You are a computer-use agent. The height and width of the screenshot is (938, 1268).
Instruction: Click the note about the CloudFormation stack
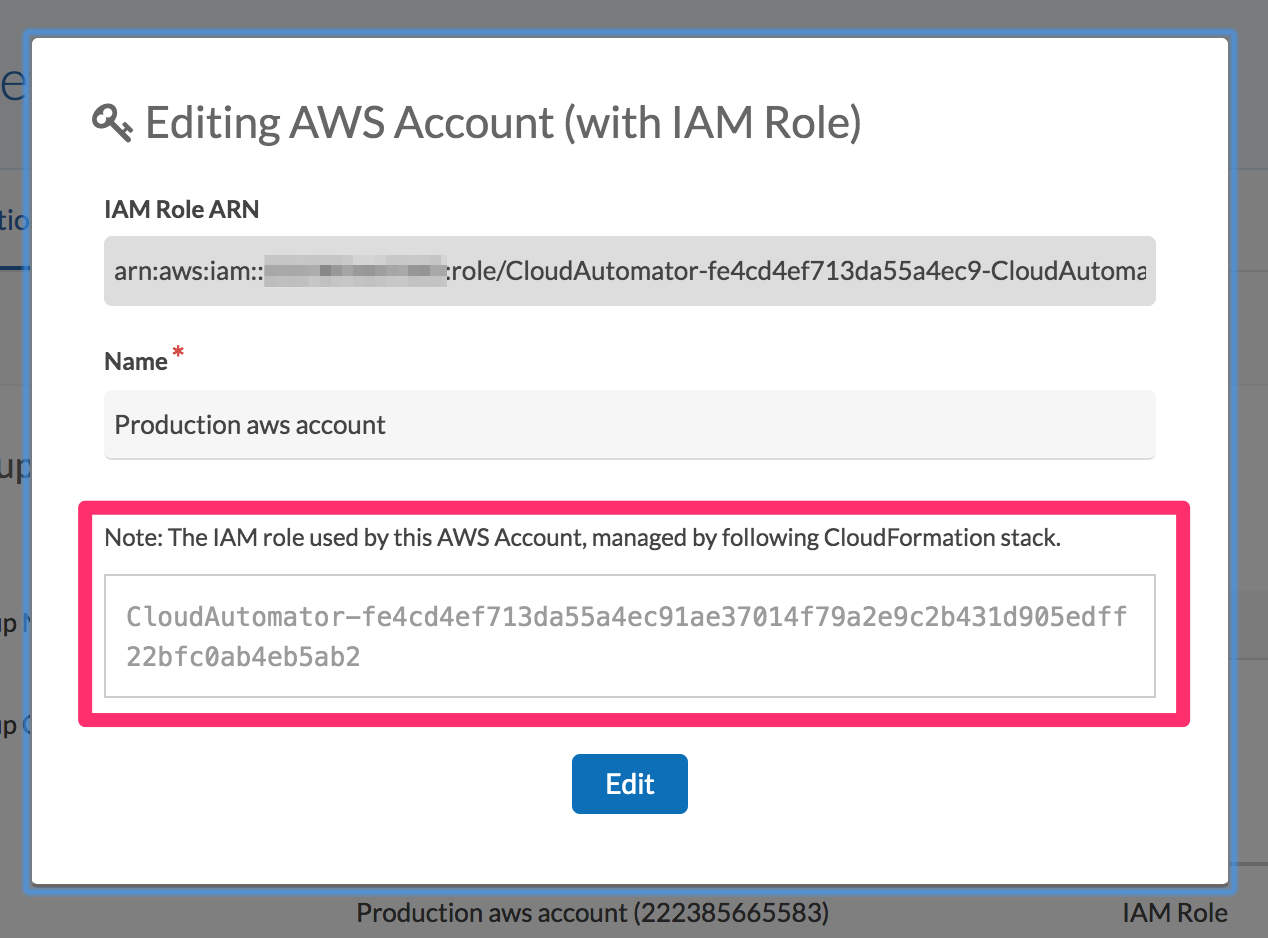[582, 538]
